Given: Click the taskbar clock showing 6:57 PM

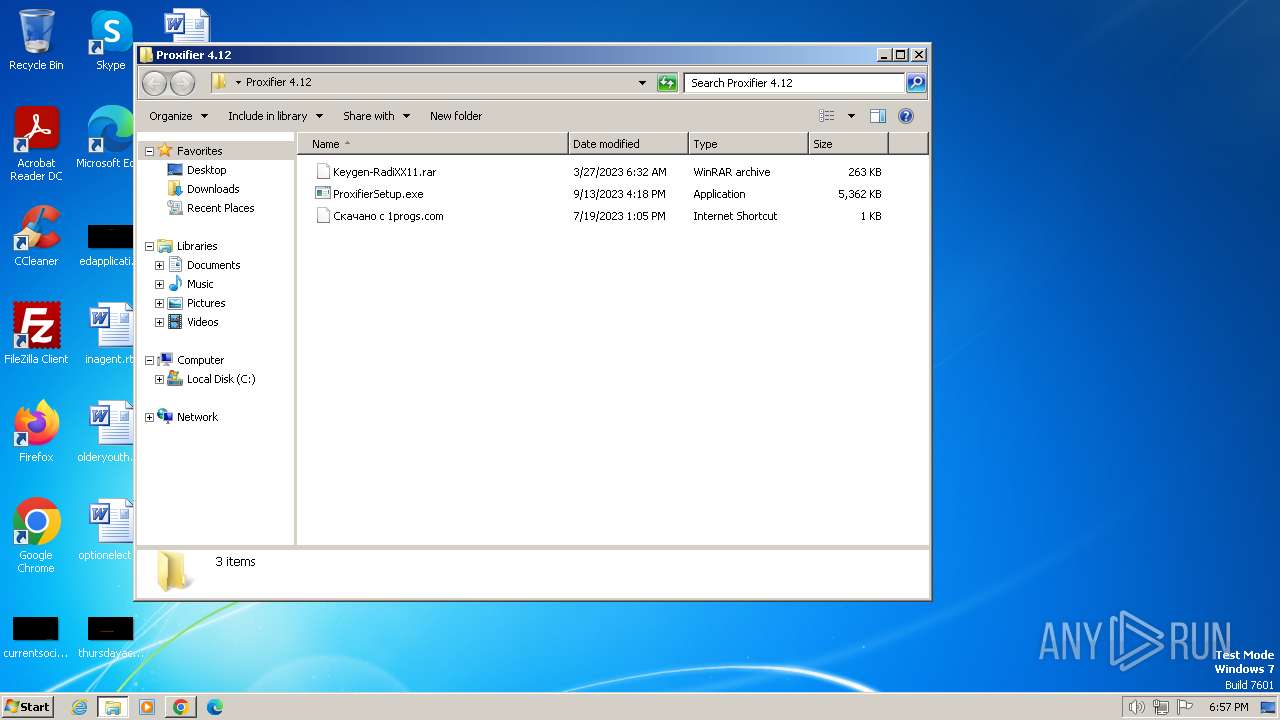Looking at the screenshot, I should [x=1228, y=707].
